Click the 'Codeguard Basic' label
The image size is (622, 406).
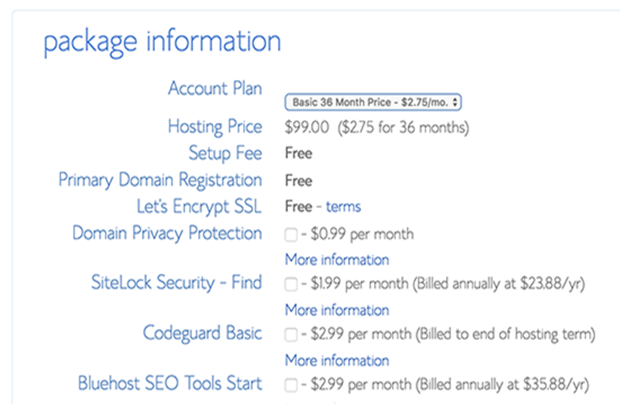tap(202, 333)
